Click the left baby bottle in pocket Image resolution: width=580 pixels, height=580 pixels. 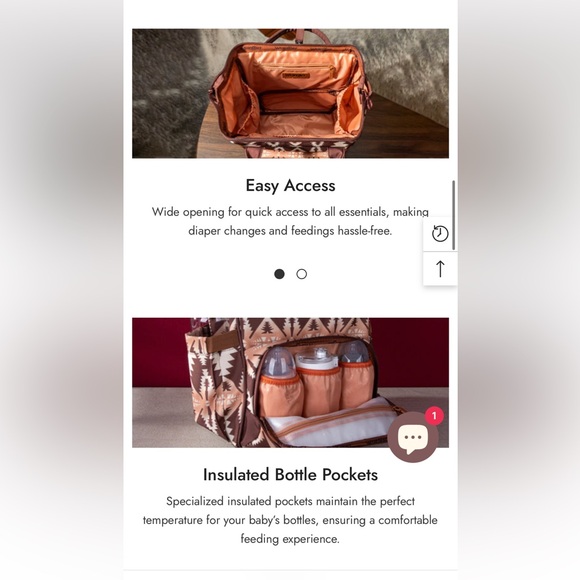(280, 381)
